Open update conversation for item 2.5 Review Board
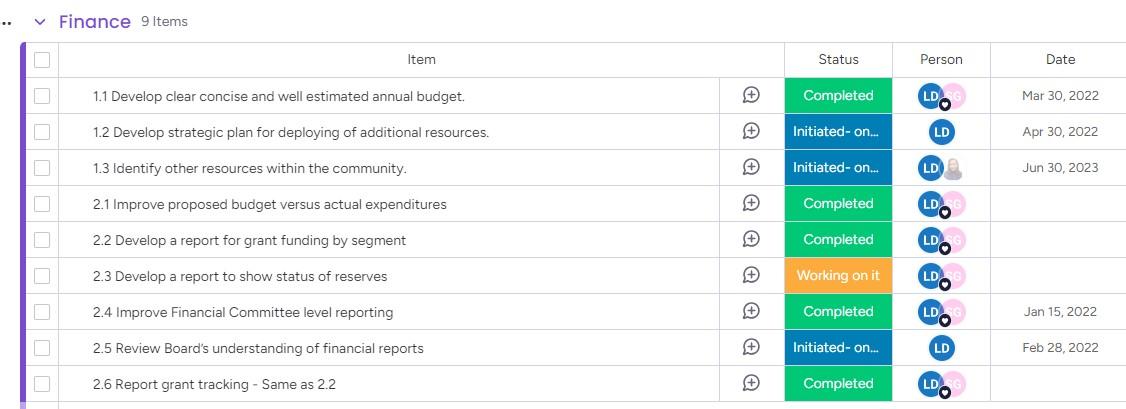 click(751, 348)
